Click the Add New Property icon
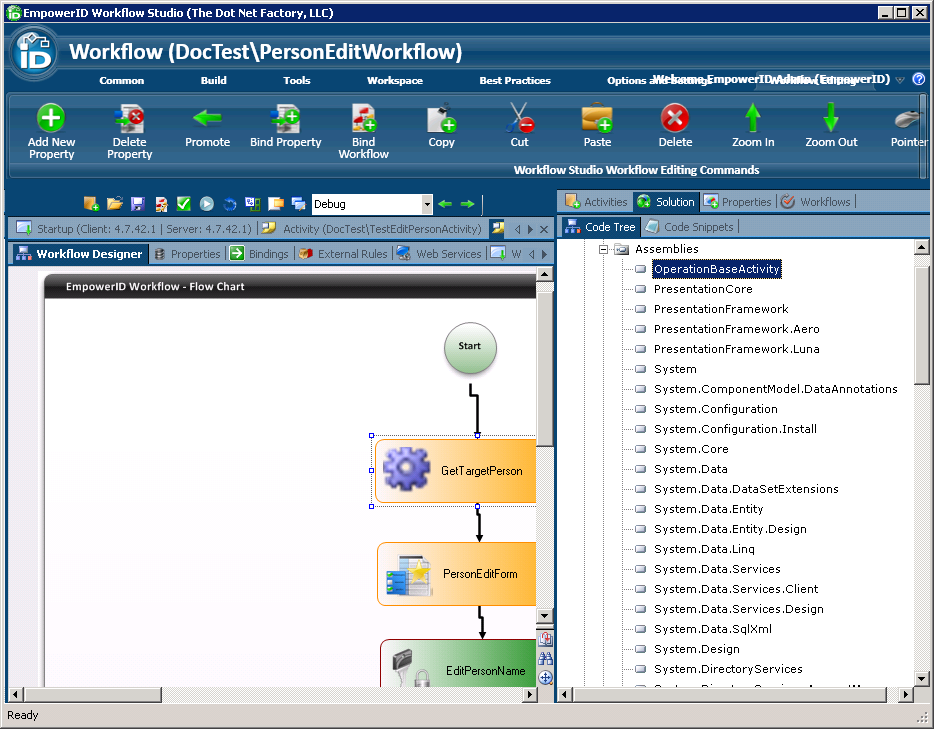The height and width of the screenshot is (729, 934). click(x=51, y=118)
